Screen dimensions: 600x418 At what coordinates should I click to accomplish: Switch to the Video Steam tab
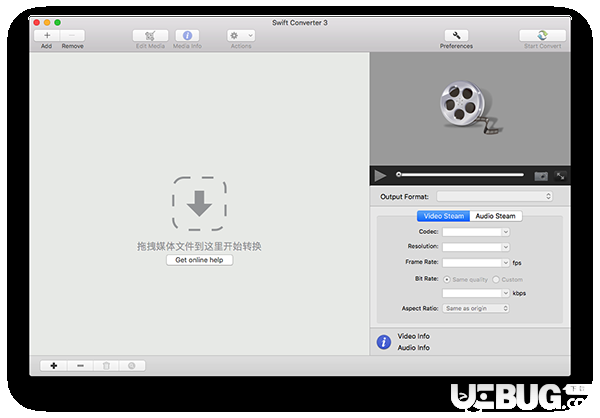point(443,216)
